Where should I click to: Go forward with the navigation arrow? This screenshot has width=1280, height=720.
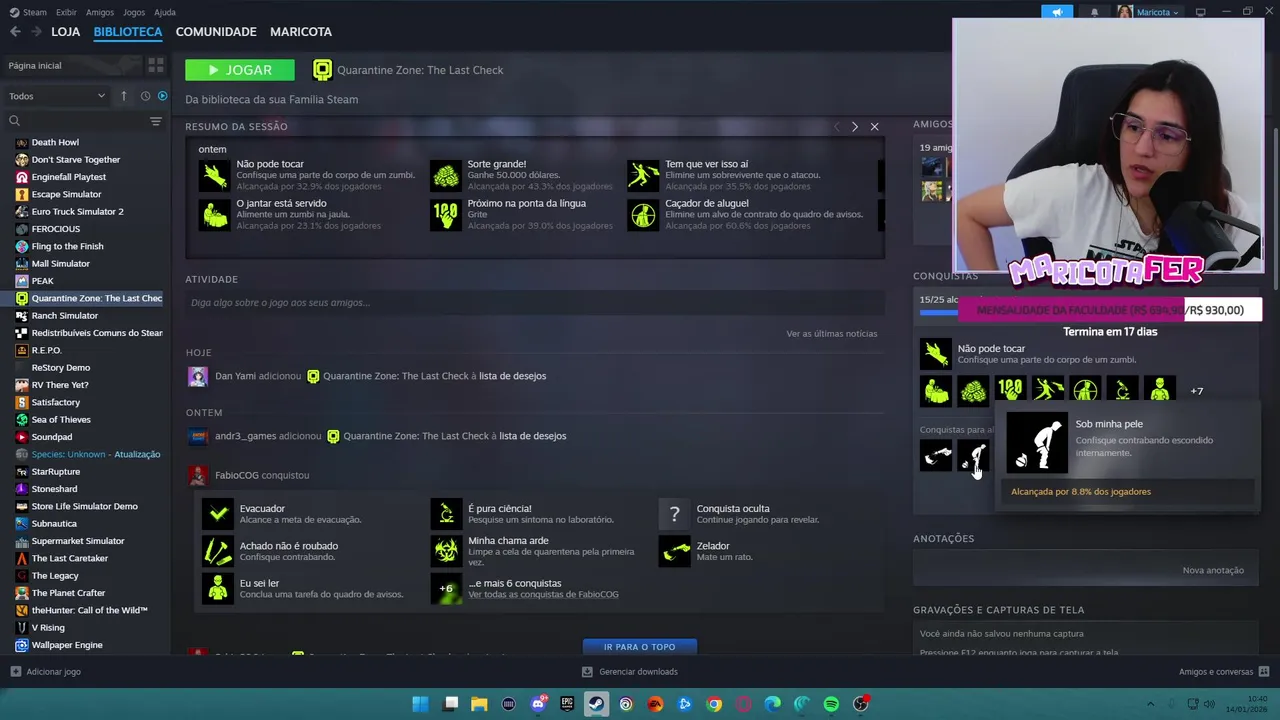click(x=37, y=32)
